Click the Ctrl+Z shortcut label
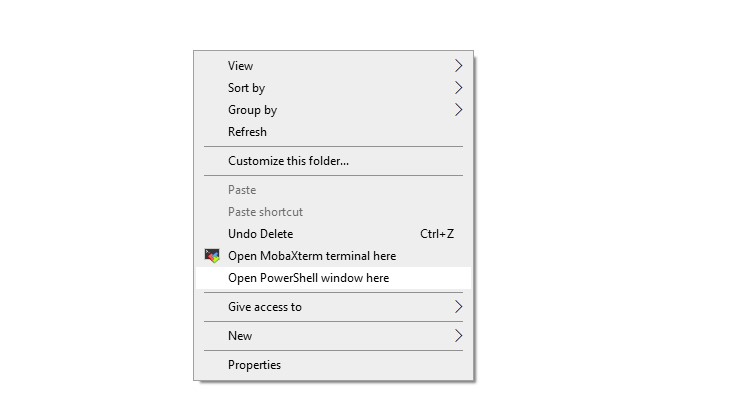The width and height of the screenshot is (737, 407). pyautogui.click(x=437, y=234)
